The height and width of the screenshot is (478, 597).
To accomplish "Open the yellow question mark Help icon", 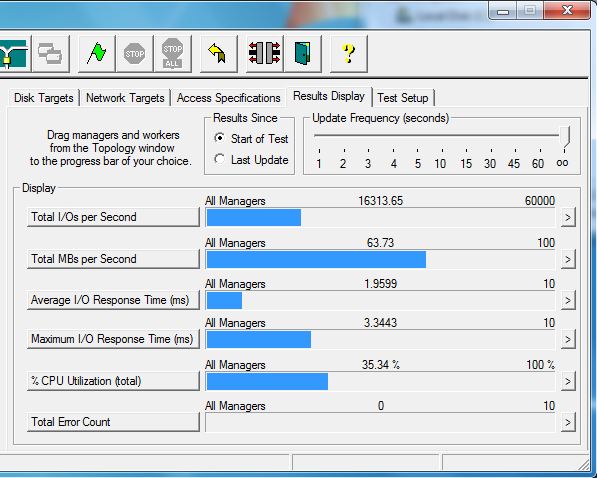I will 349,54.
